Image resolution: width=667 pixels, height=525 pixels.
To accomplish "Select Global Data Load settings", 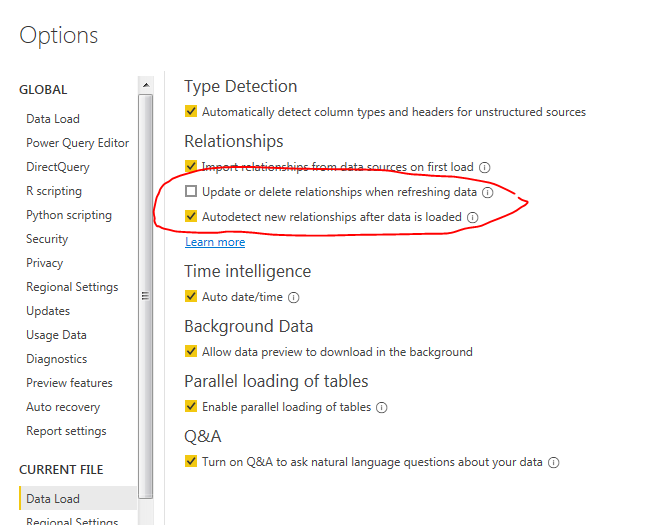I will [53, 119].
